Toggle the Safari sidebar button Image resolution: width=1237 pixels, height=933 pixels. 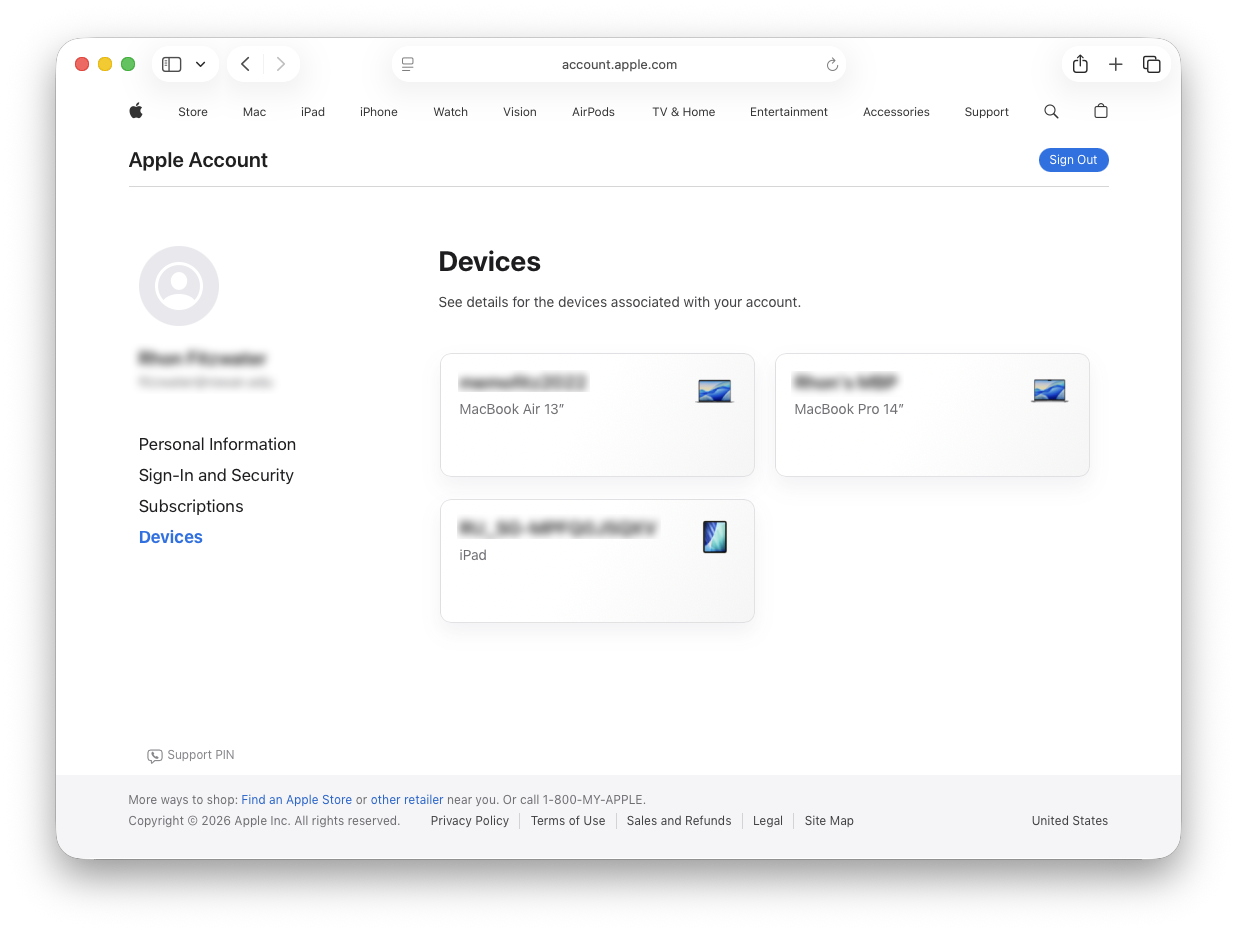172,64
